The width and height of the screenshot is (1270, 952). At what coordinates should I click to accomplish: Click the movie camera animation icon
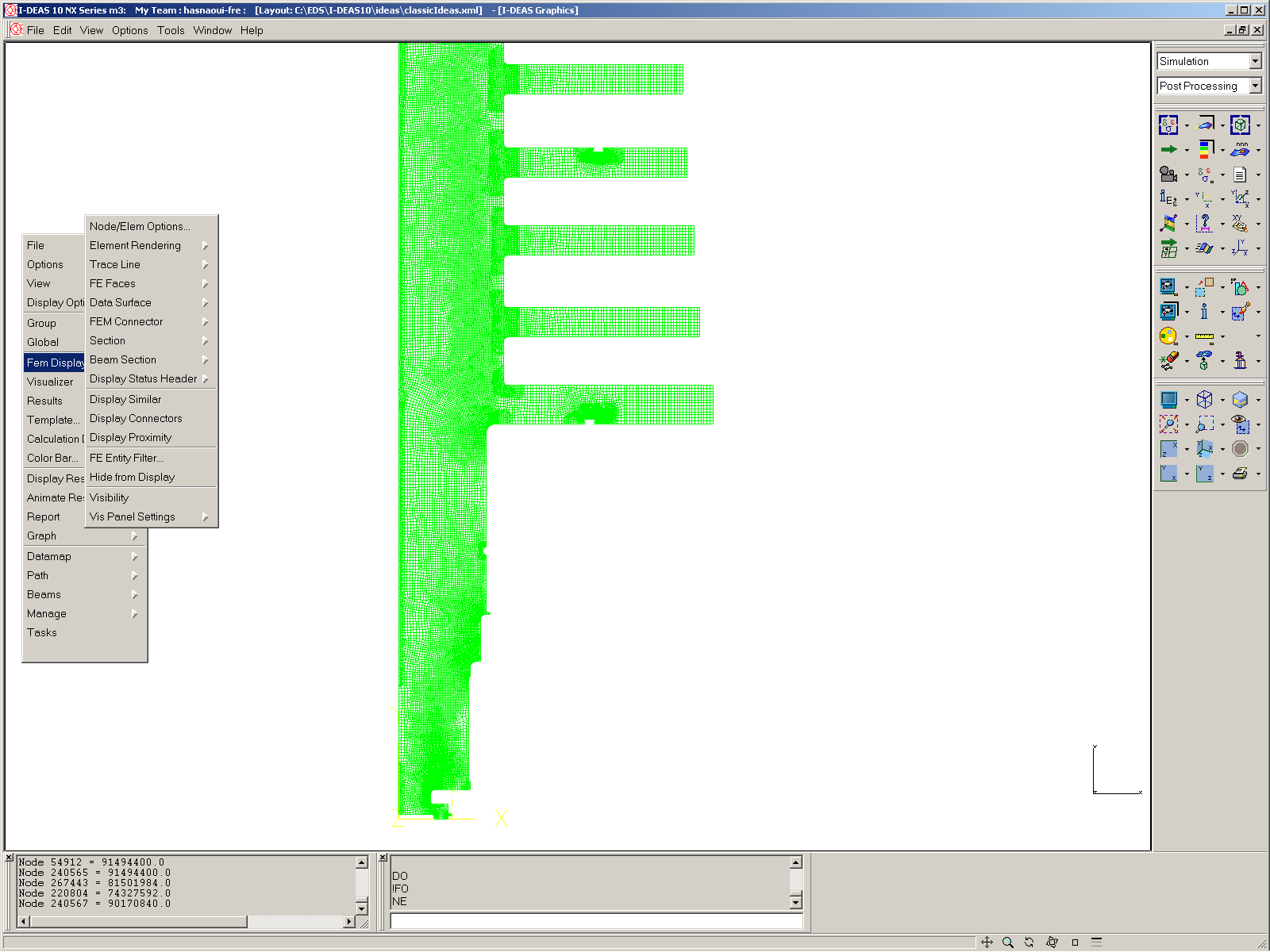(1168, 174)
